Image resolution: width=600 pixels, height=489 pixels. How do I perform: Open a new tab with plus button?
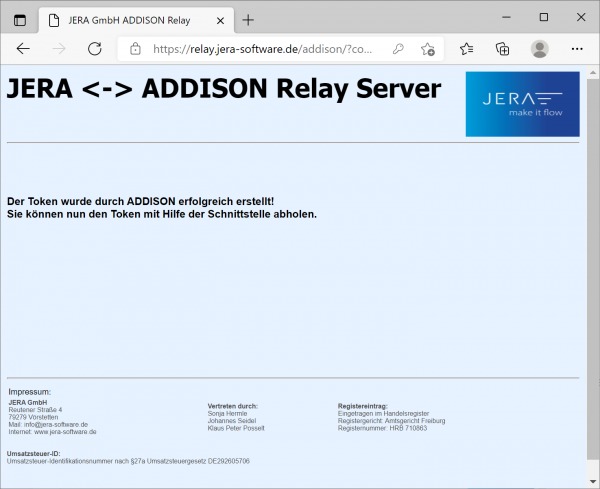click(x=248, y=20)
